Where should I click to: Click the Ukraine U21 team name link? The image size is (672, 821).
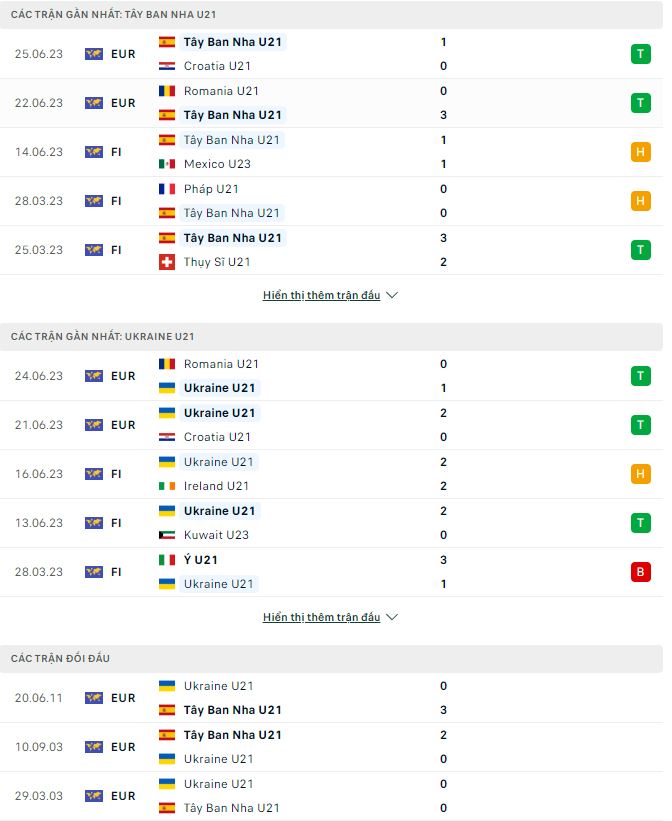tap(220, 388)
